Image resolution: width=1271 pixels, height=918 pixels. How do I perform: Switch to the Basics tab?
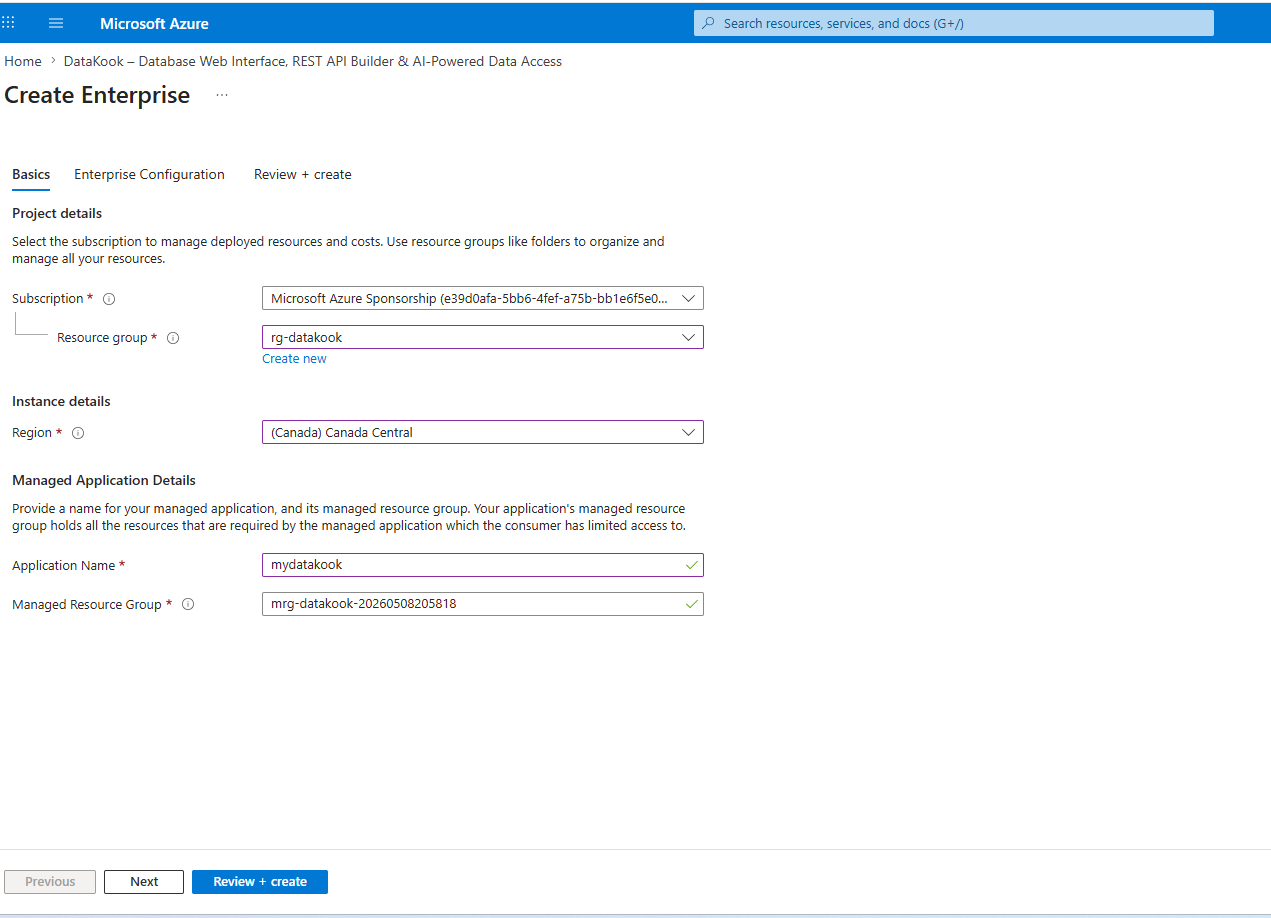click(31, 174)
